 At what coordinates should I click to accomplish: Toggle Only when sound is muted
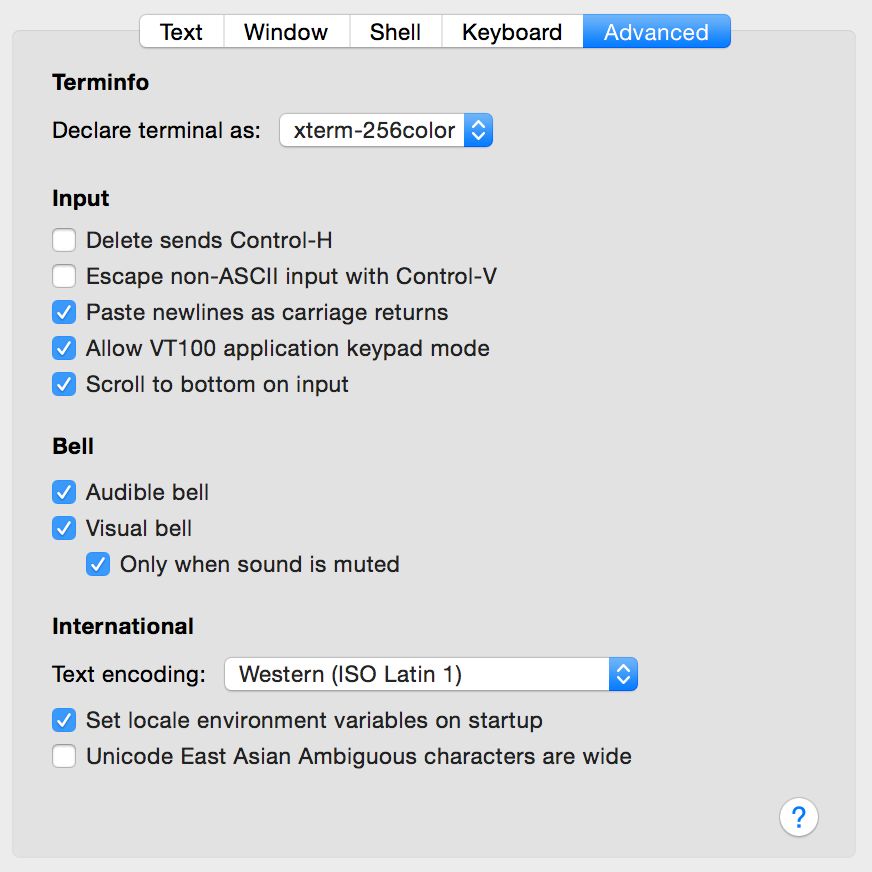coord(98,564)
